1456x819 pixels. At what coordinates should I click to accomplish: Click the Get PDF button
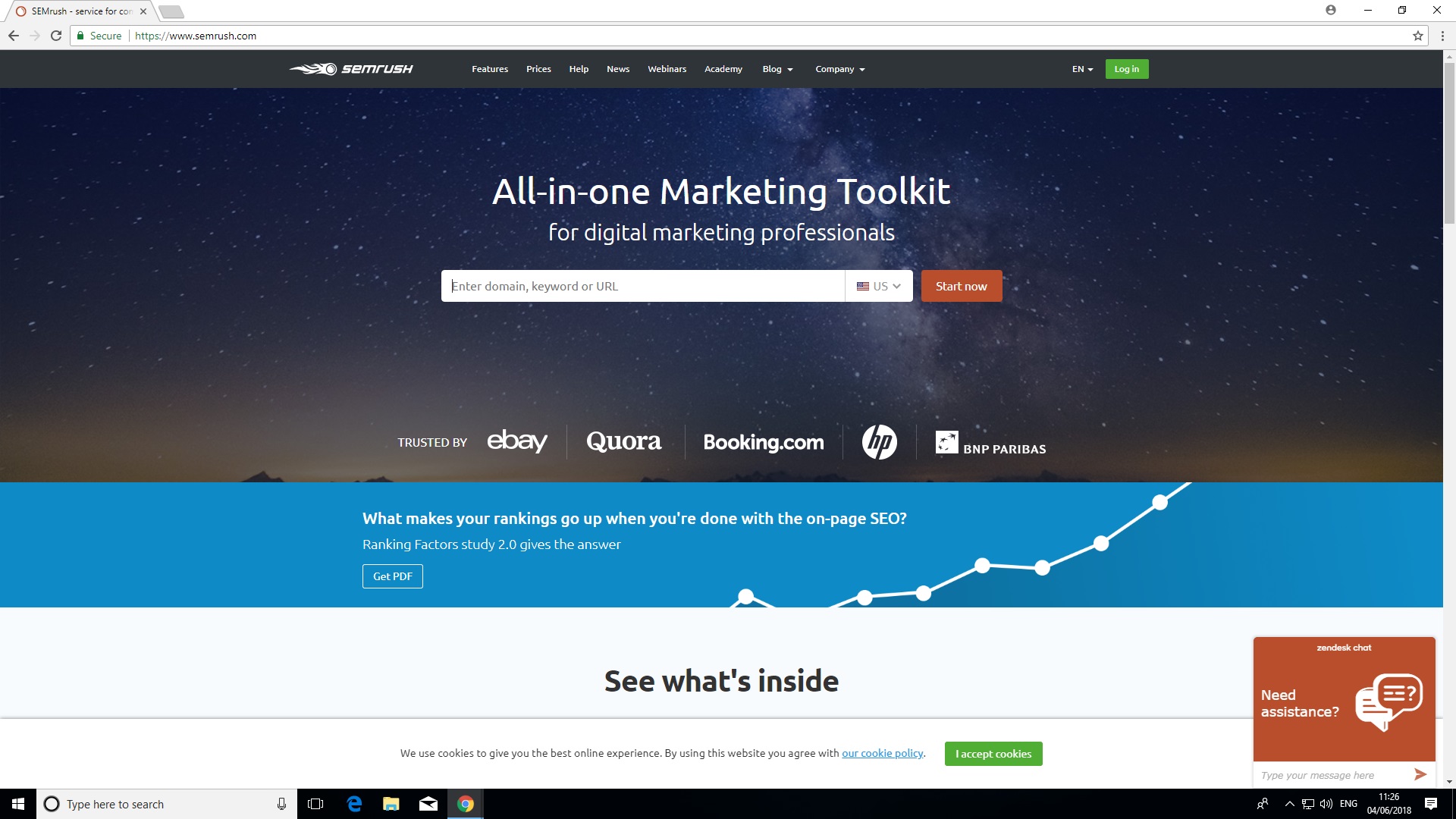point(391,575)
